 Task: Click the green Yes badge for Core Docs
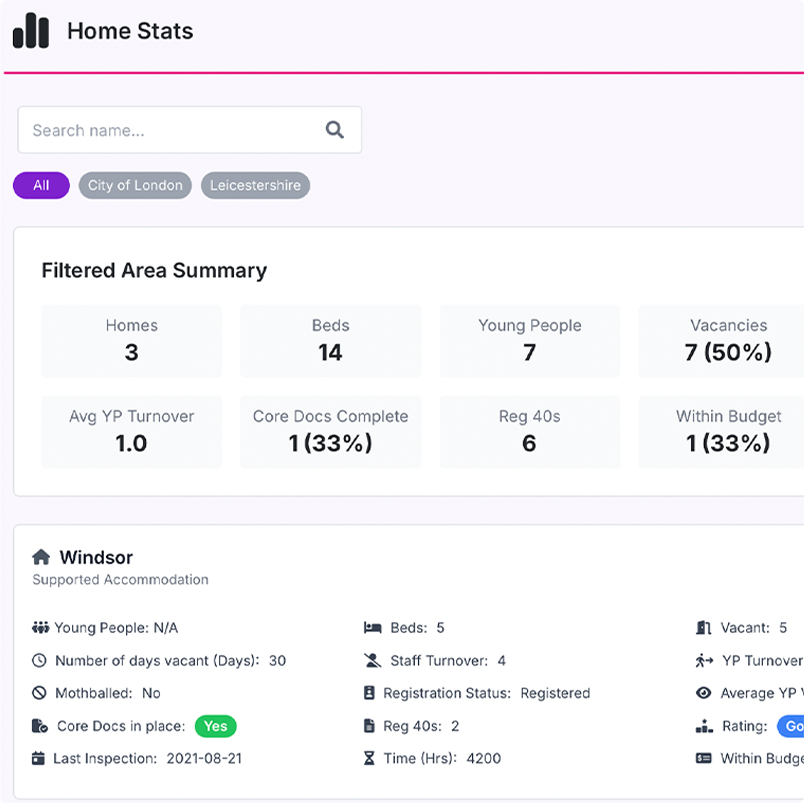pos(215,726)
